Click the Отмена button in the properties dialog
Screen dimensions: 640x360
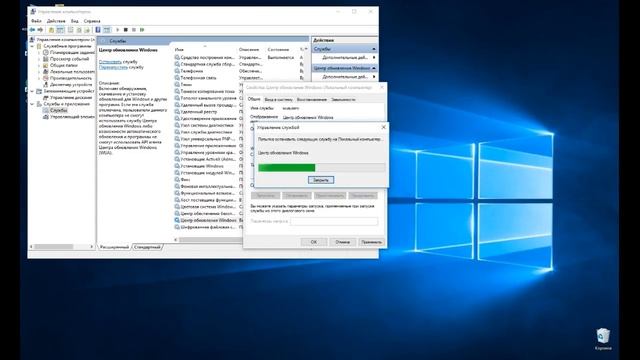click(x=342, y=242)
